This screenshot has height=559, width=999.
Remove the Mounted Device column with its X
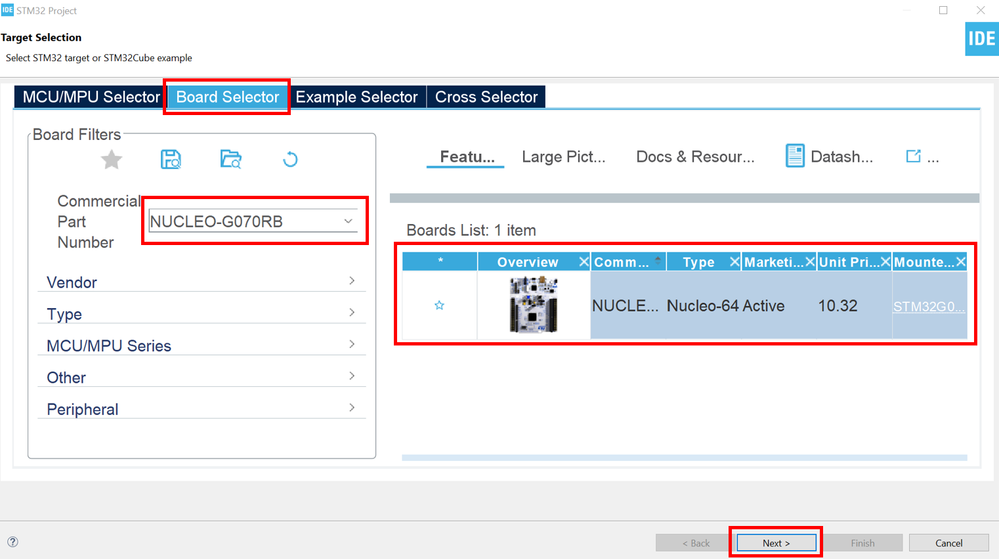tap(961, 262)
